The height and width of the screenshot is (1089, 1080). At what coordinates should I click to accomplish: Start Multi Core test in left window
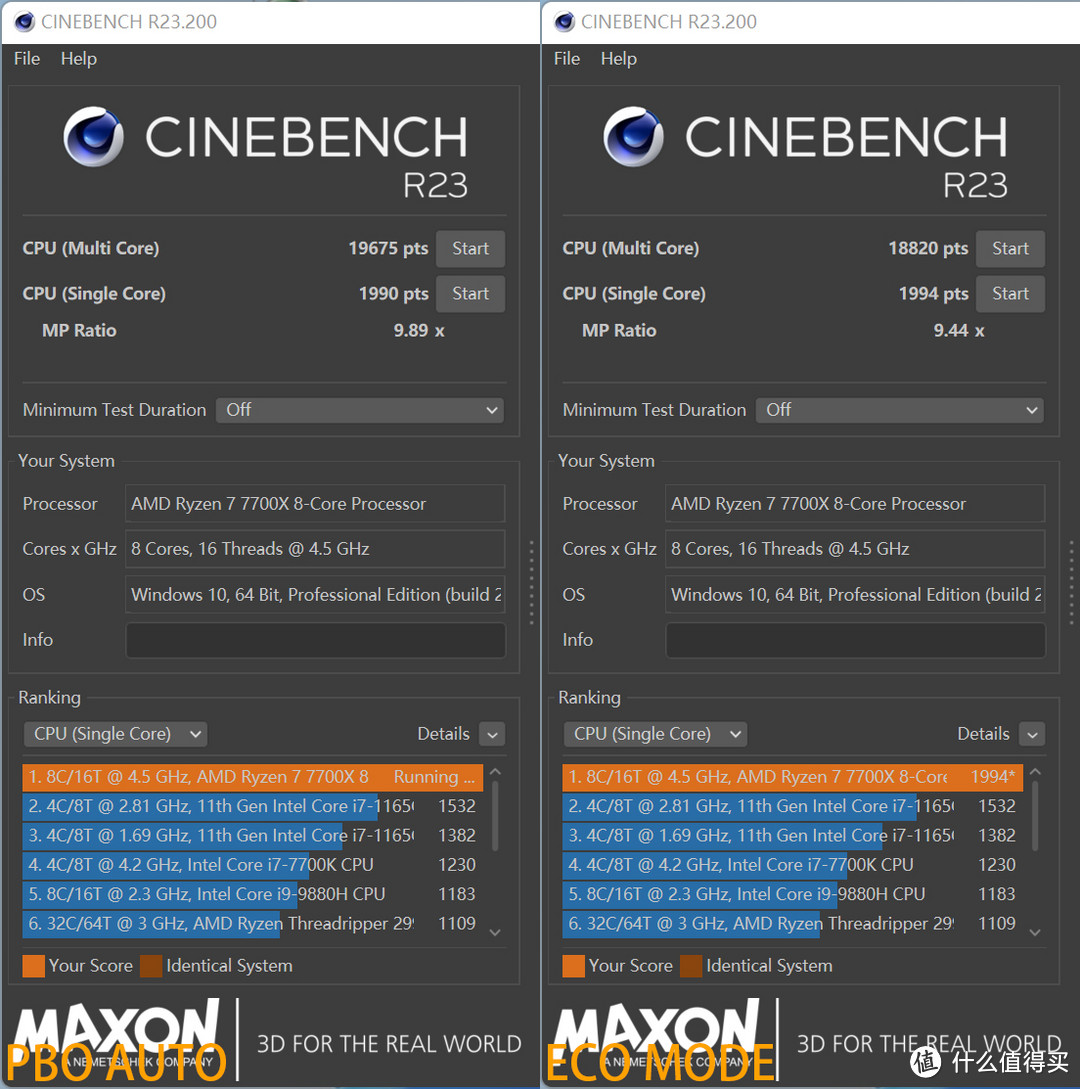point(470,249)
